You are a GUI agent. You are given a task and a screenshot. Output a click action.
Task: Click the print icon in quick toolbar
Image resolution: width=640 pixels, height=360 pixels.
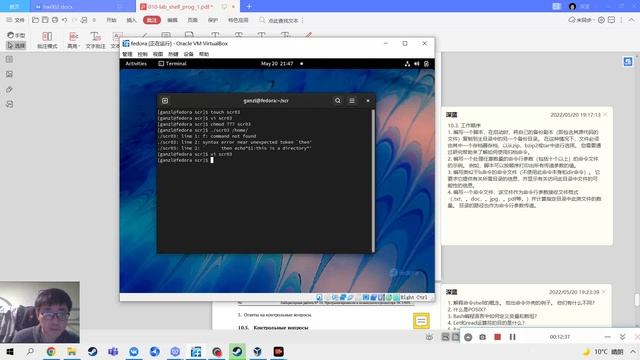point(55,20)
